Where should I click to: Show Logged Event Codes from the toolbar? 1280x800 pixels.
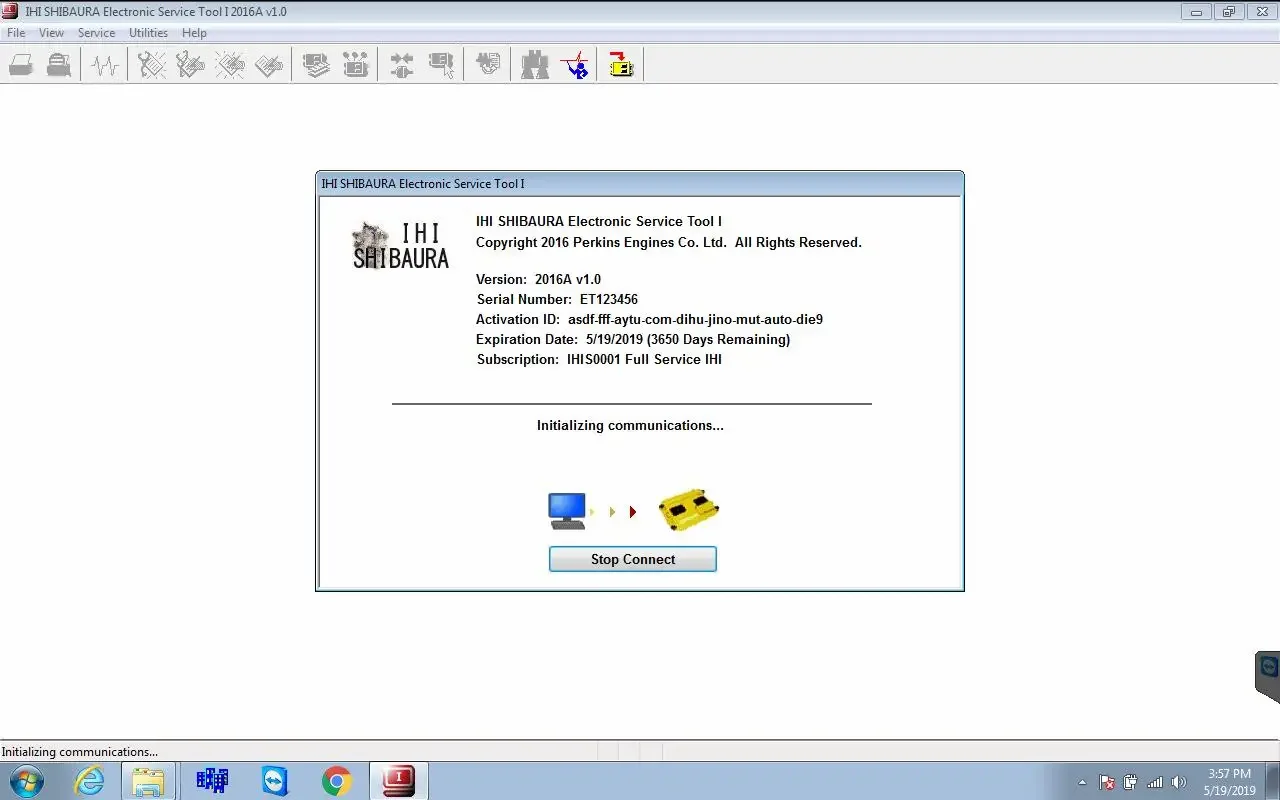tap(269, 66)
